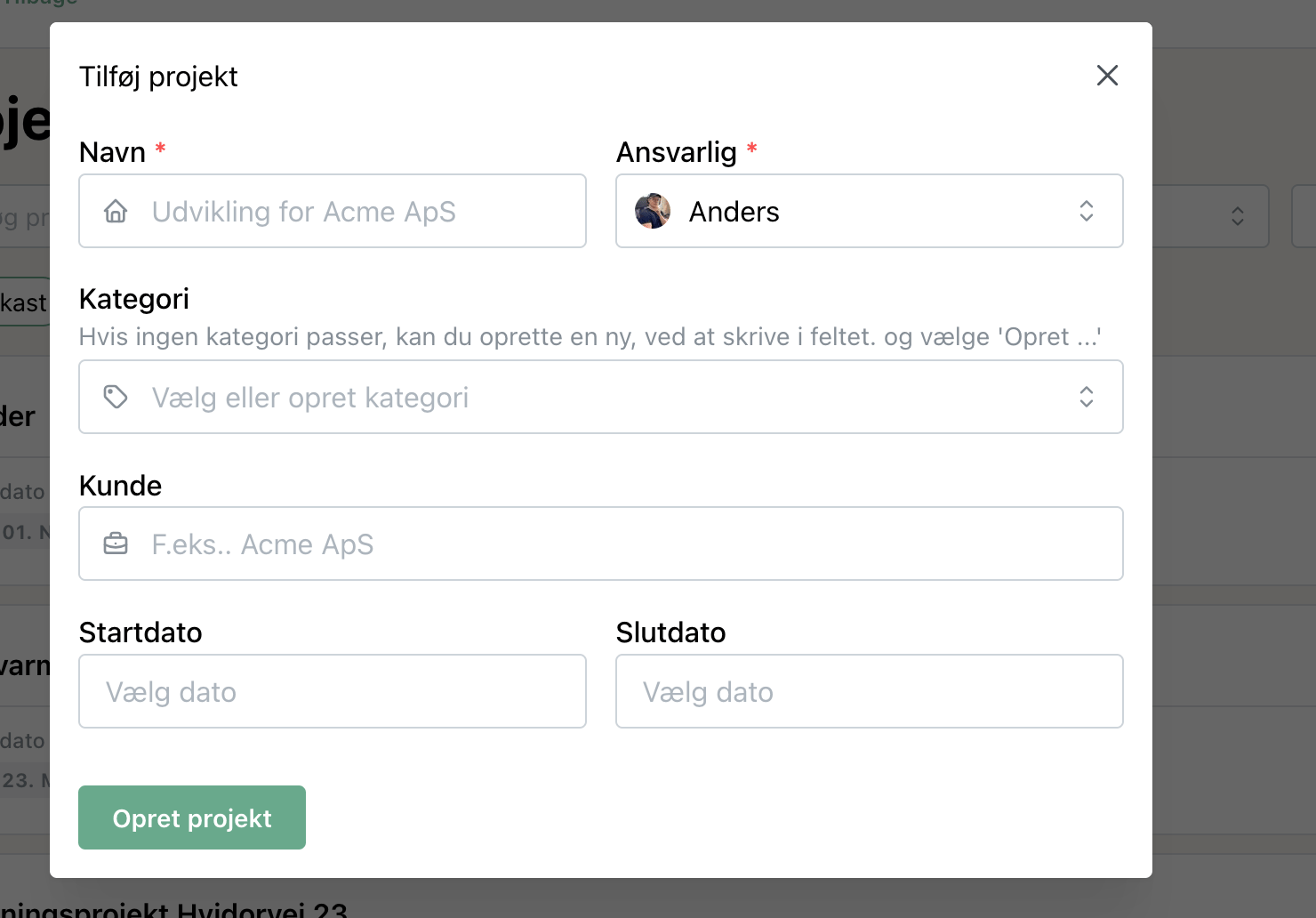Open the Vælg eller opret kategori combobox
1316x918 pixels.
pos(601,397)
